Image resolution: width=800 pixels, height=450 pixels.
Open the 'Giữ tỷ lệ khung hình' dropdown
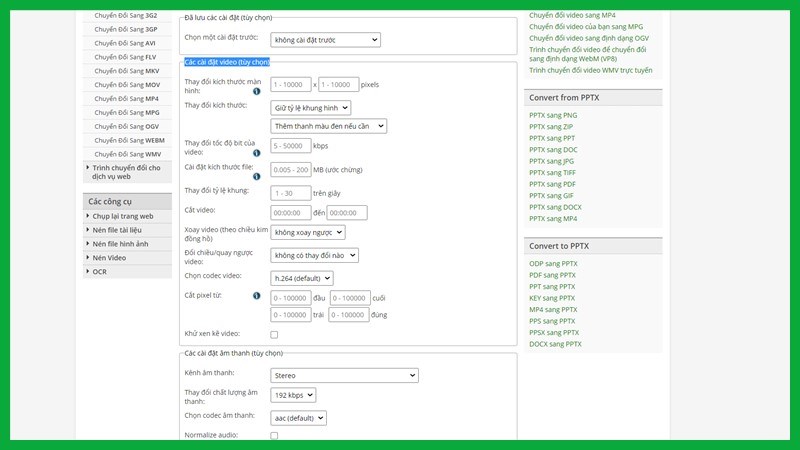coord(311,107)
